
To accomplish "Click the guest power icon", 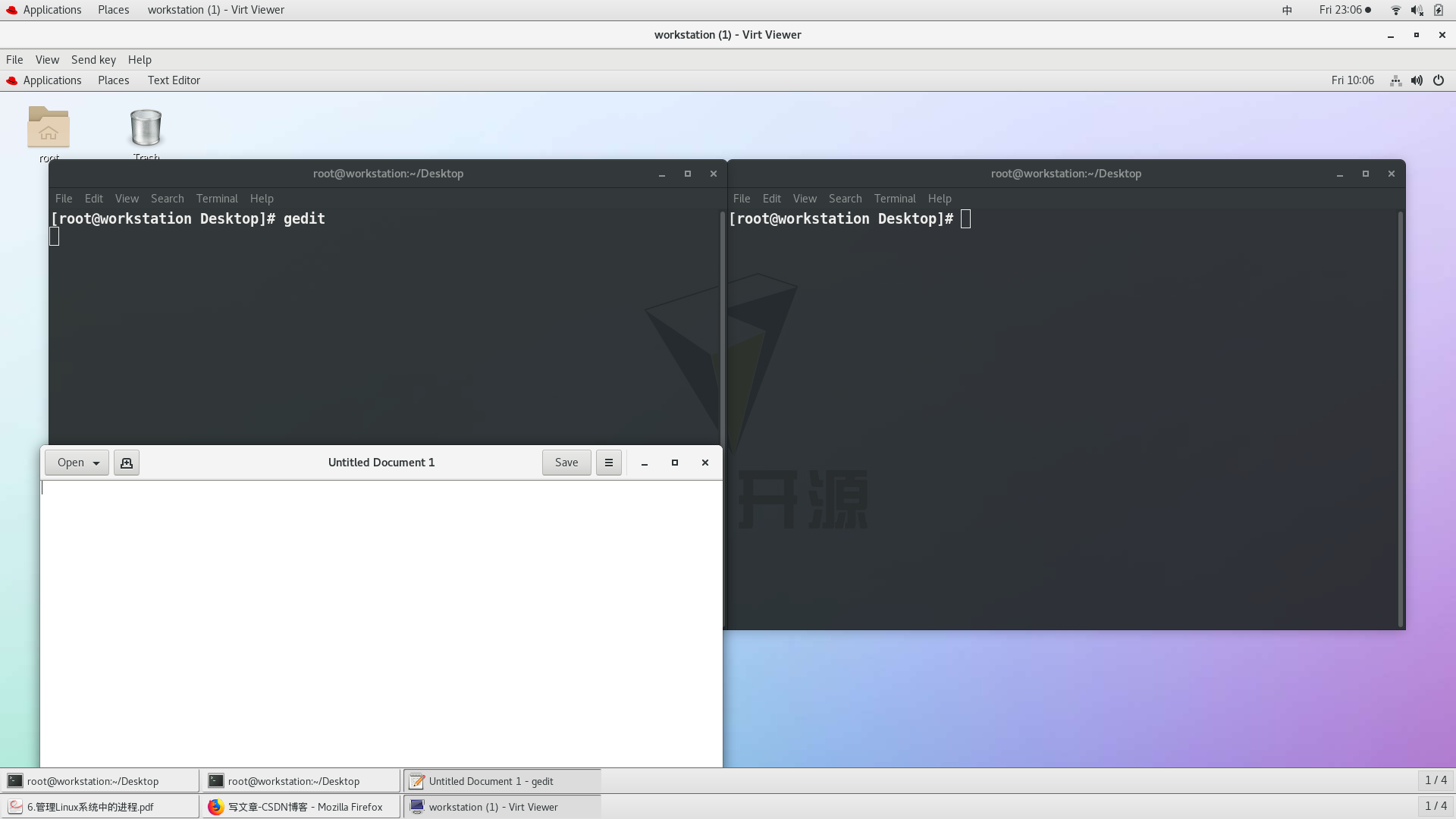I will [1439, 80].
